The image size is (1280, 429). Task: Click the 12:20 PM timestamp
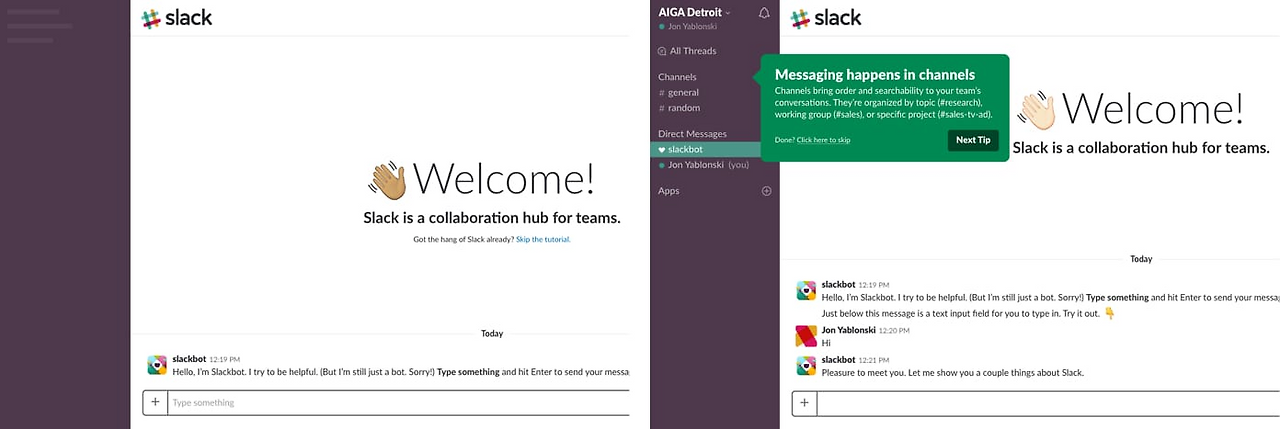896,330
